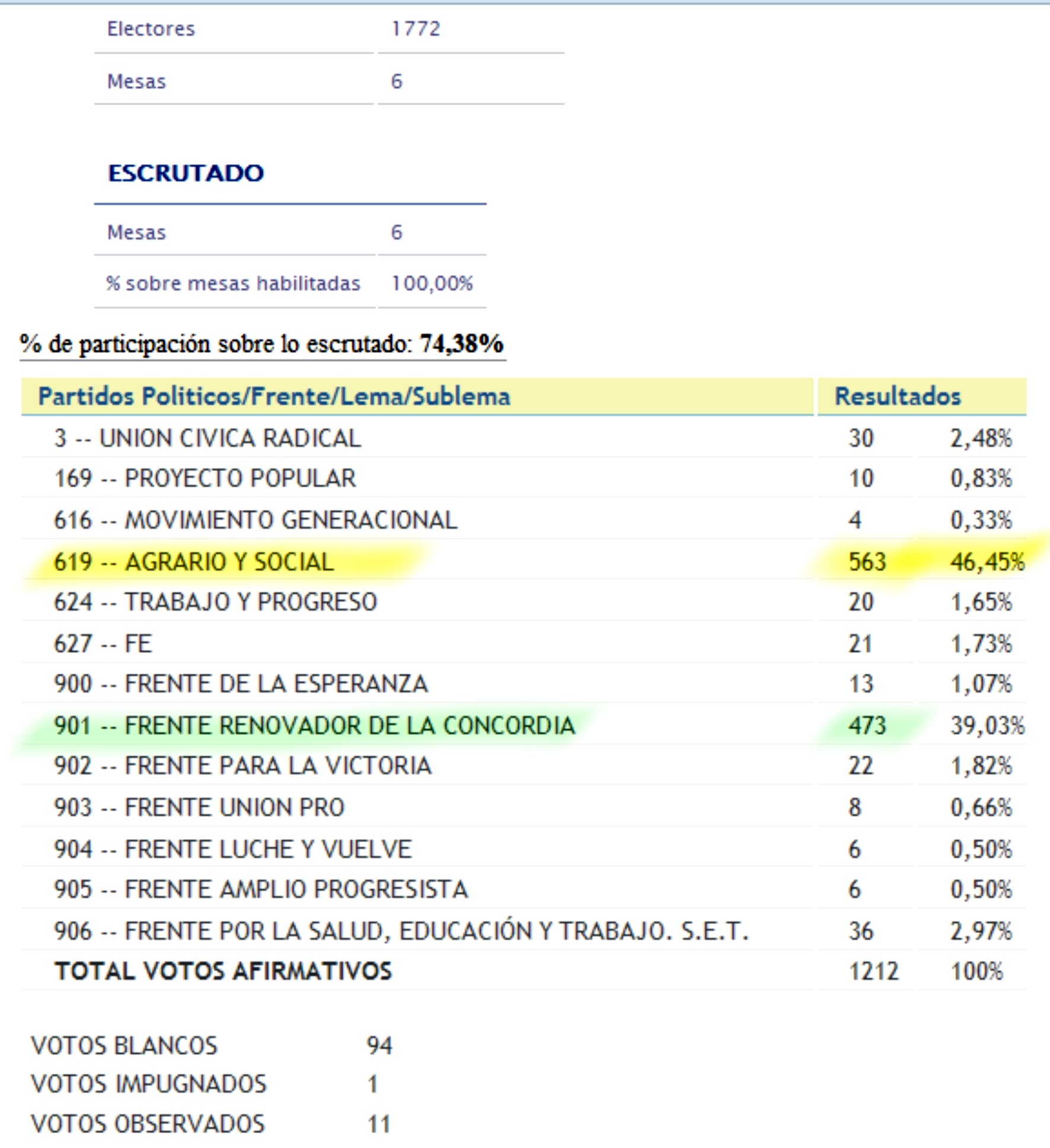Click the participation percentage 74,38% text
The width and height of the screenshot is (1050, 1148).
click(x=461, y=344)
